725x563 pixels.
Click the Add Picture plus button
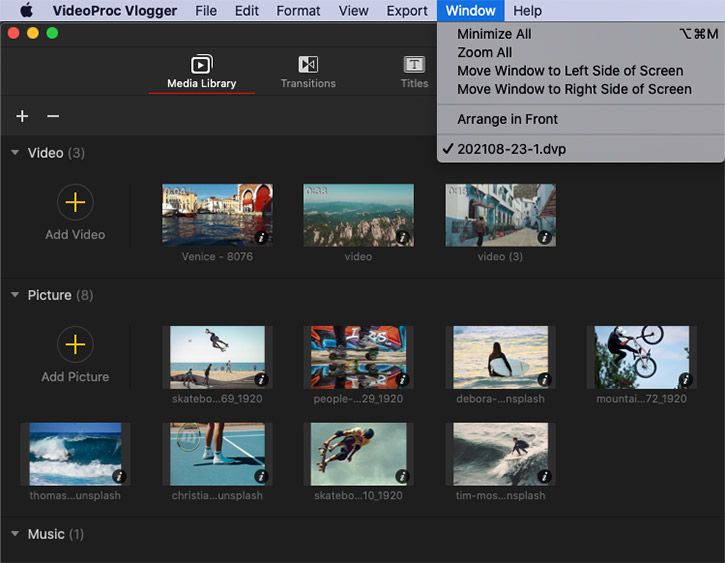[x=75, y=345]
